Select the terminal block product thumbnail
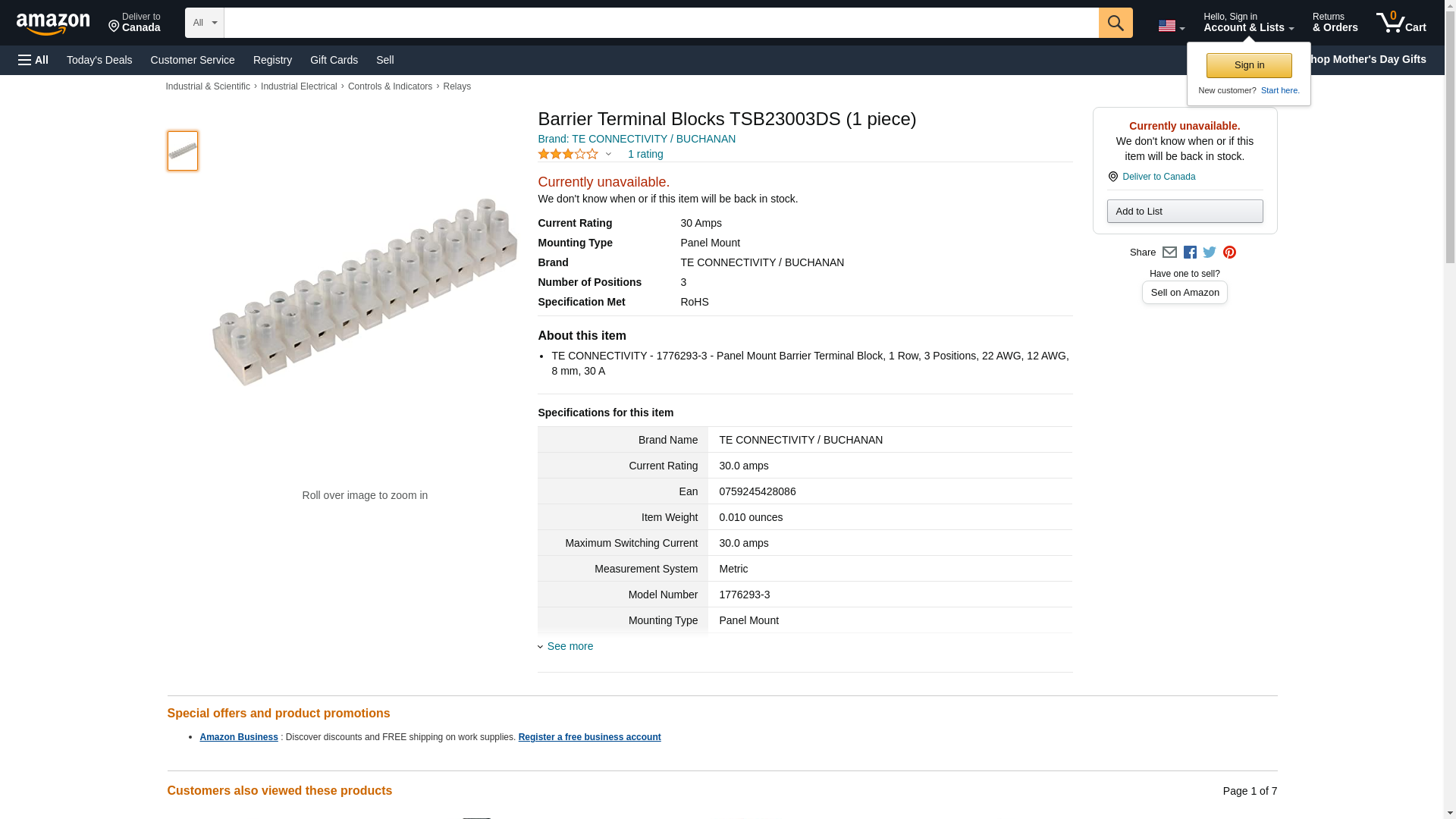The height and width of the screenshot is (819, 1456). click(x=183, y=151)
